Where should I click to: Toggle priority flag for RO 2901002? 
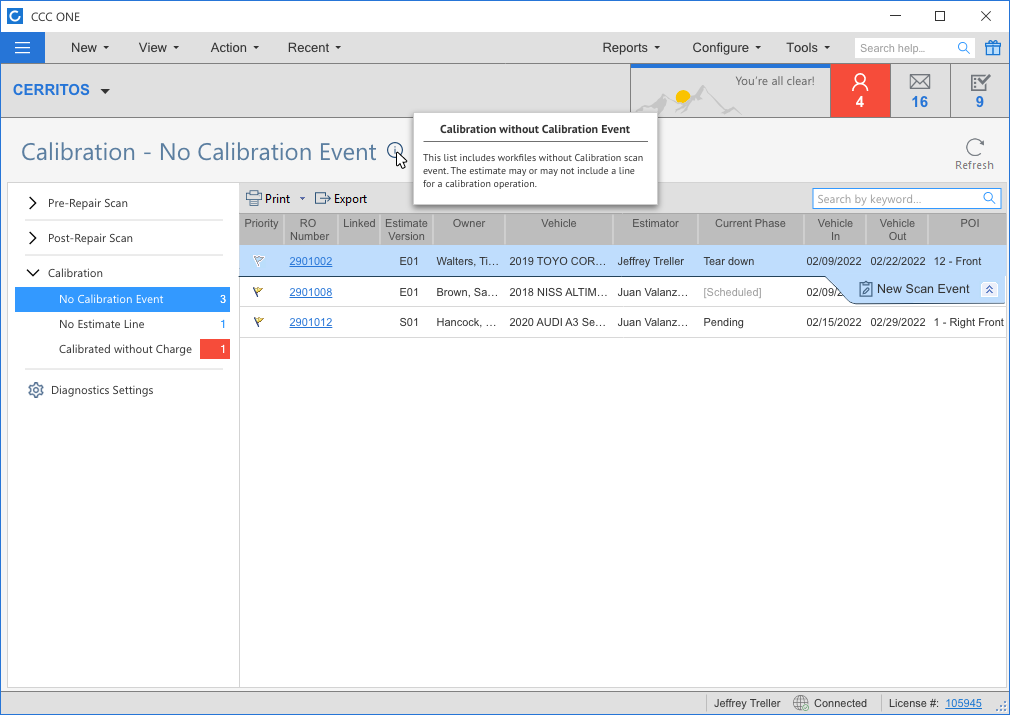coord(259,261)
